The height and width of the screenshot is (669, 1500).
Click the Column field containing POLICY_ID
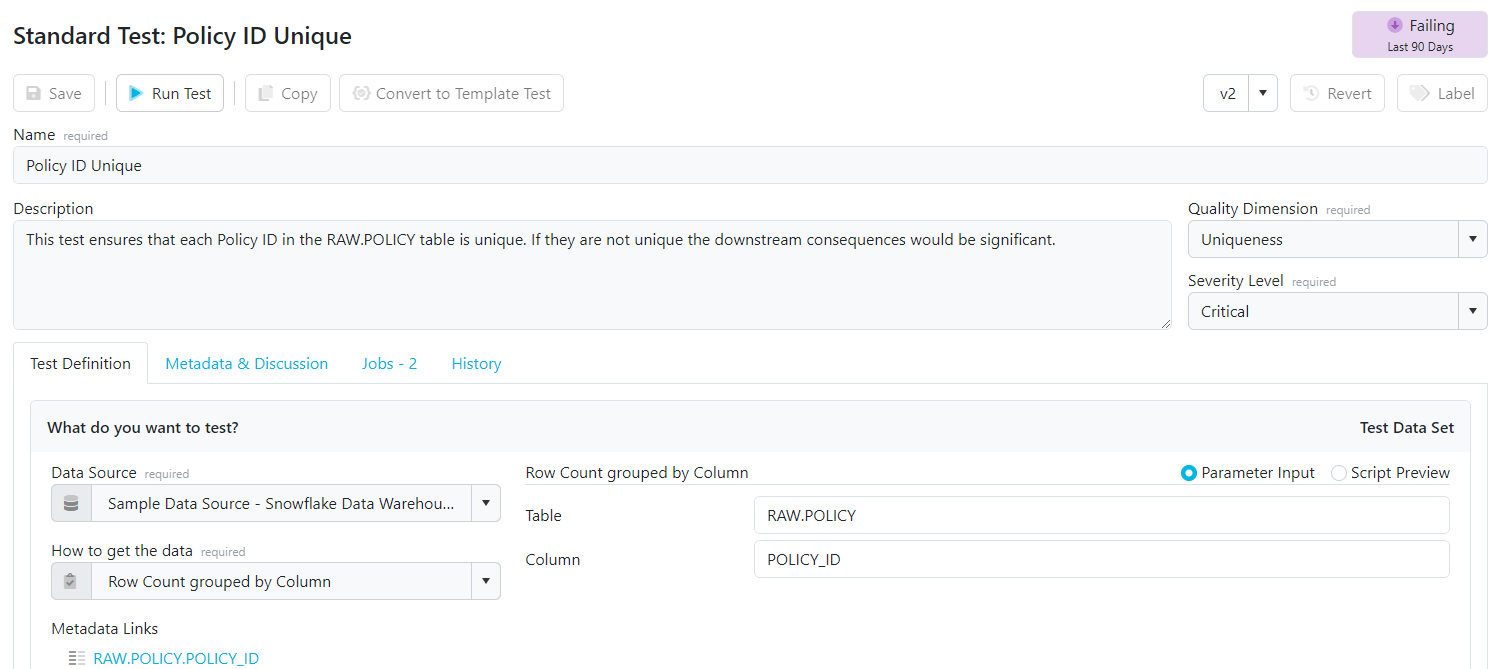(x=1101, y=559)
